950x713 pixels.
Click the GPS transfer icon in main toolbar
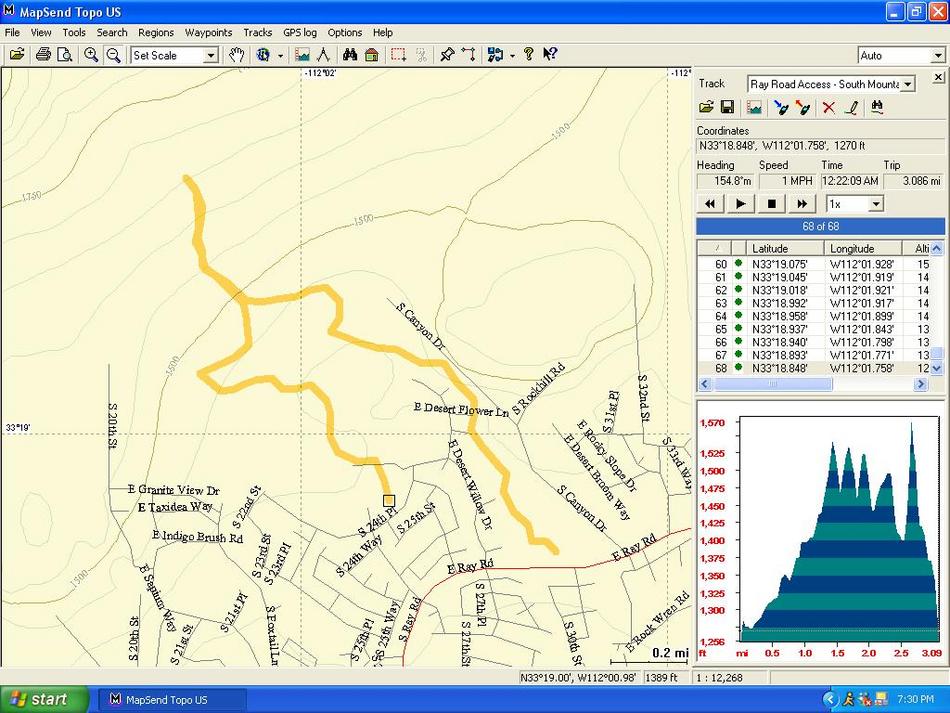[495, 55]
